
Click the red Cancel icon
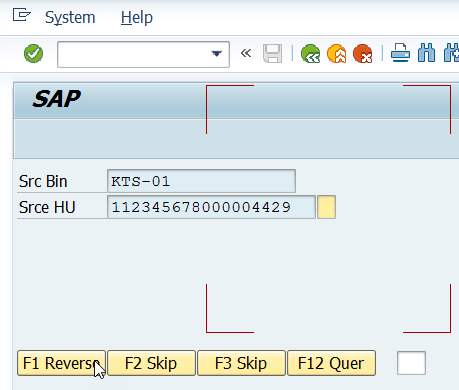pyautogui.click(x=363, y=53)
